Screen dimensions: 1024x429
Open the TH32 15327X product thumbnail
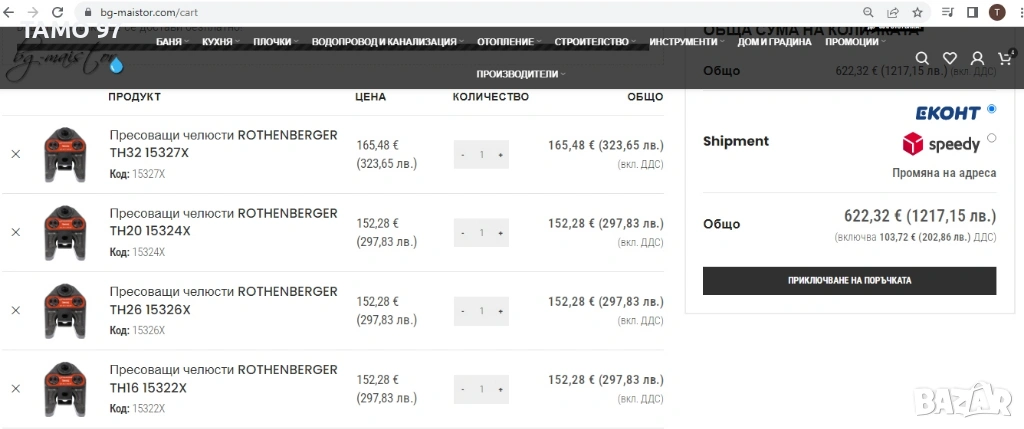pyautogui.click(x=66, y=155)
